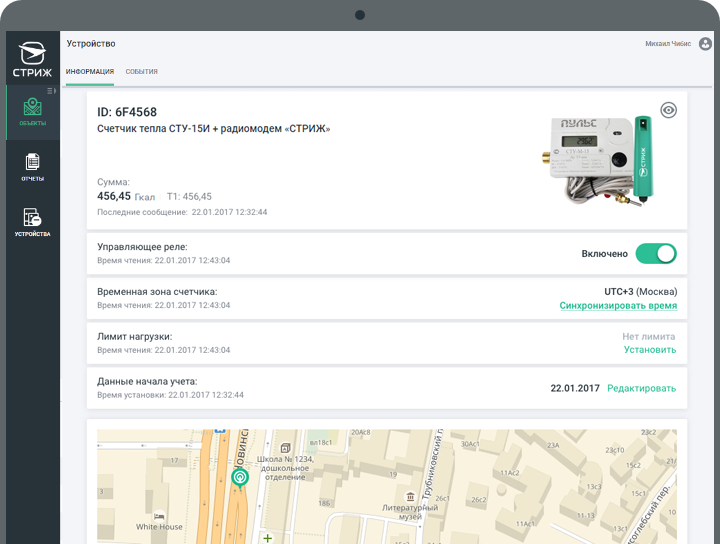The height and width of the screenshot is (544, 720).
Task: Click the school icon for Школа № 1234
Action: click(285, 448)
